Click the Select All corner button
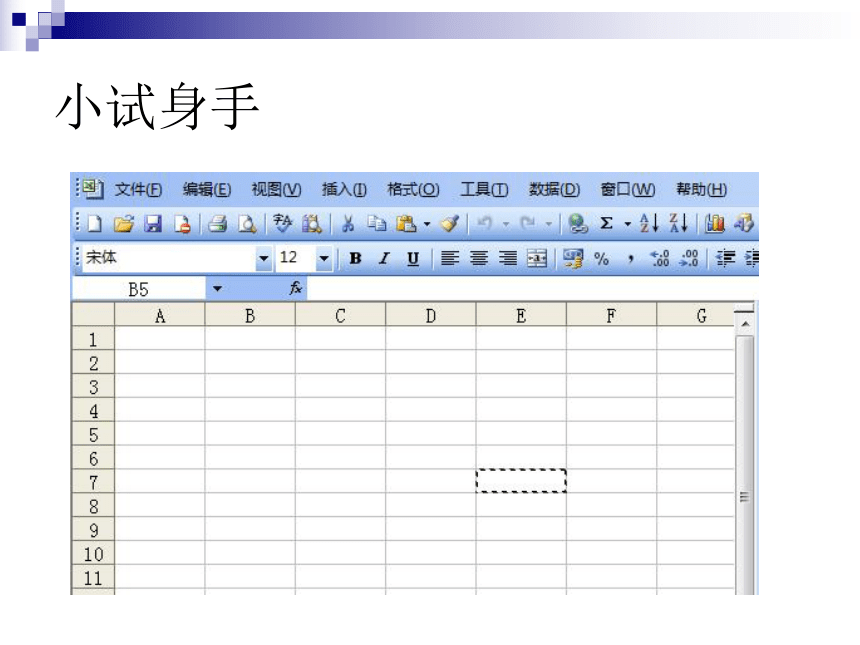This screenshot has height=645, width=860. pyautogui.click(x=93, y=315)
